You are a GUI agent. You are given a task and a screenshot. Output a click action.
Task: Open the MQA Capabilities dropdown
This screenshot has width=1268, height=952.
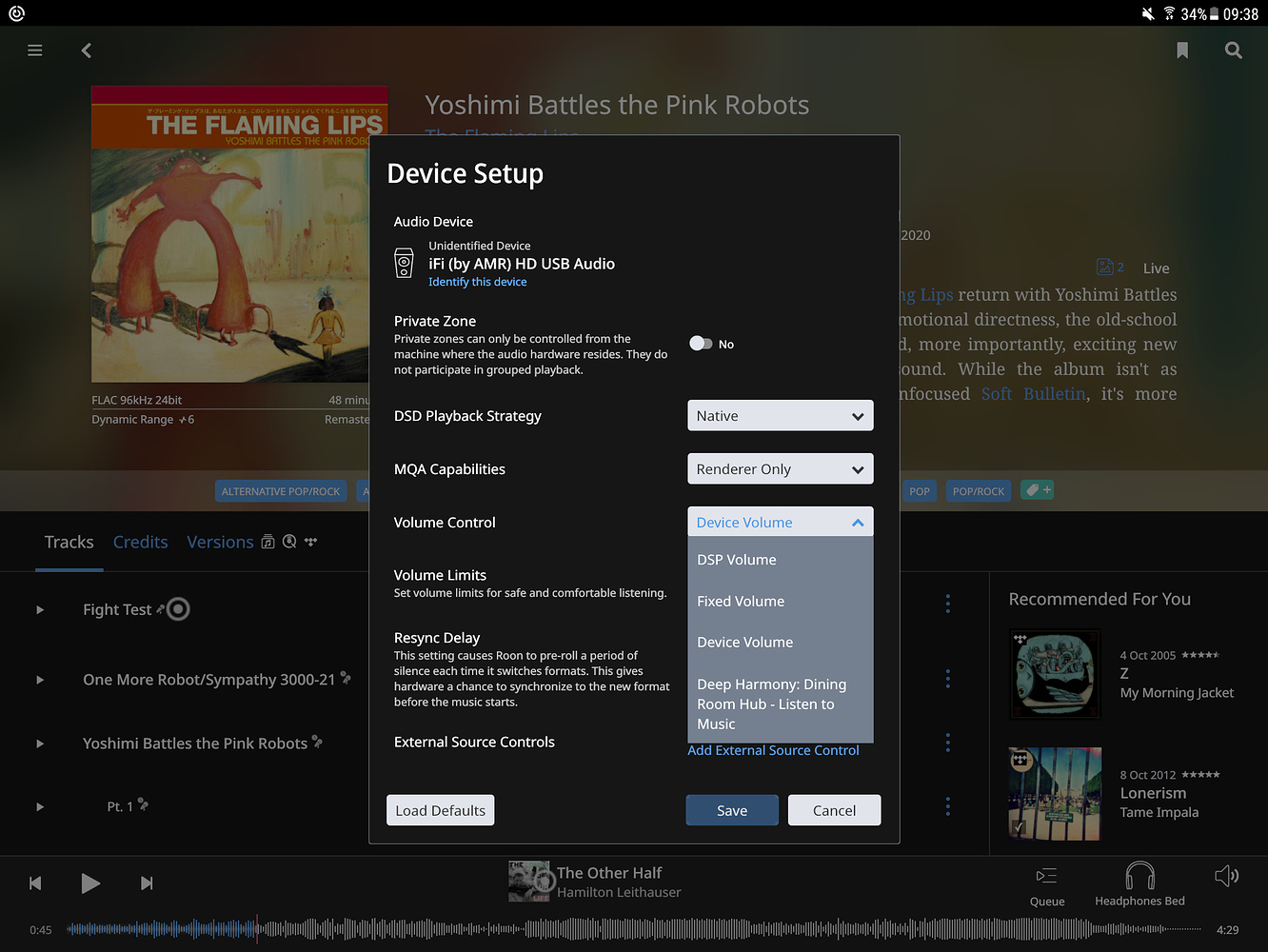pyautogui.click(x=780, y=469)
